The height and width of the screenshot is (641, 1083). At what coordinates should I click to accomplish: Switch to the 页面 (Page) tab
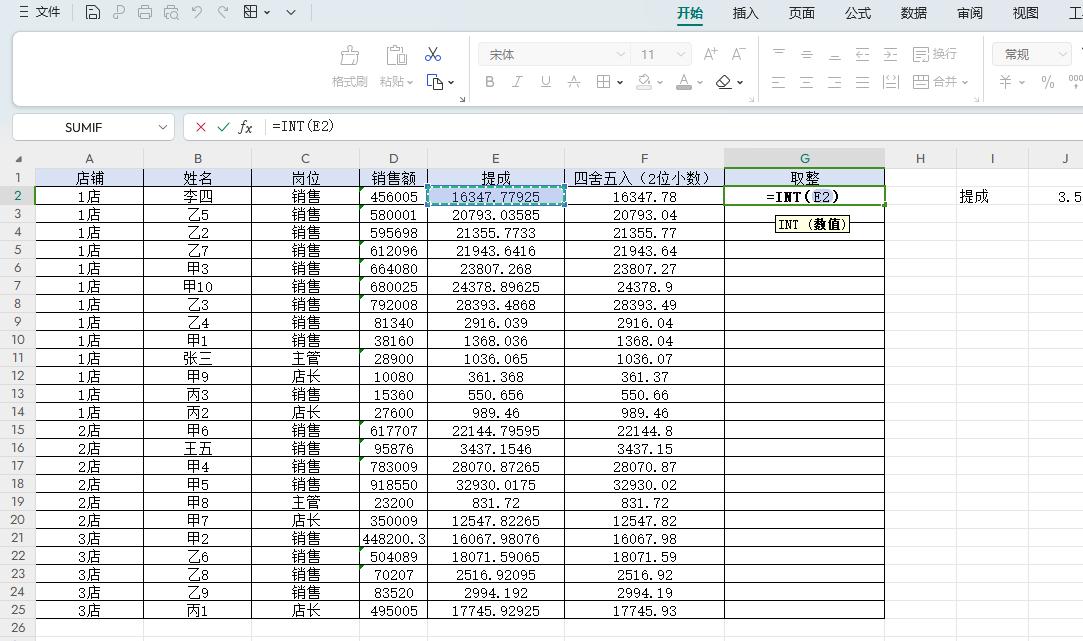[x=801, y=12]
